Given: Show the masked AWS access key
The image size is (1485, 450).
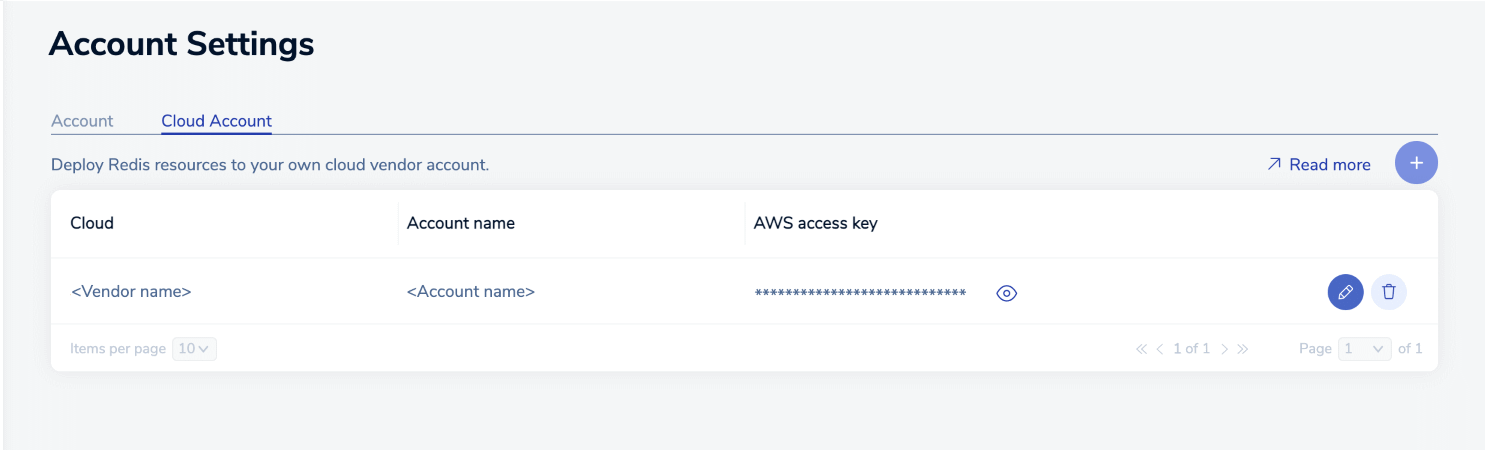Looking at the screenshot, I should (x=1007, y=293).
